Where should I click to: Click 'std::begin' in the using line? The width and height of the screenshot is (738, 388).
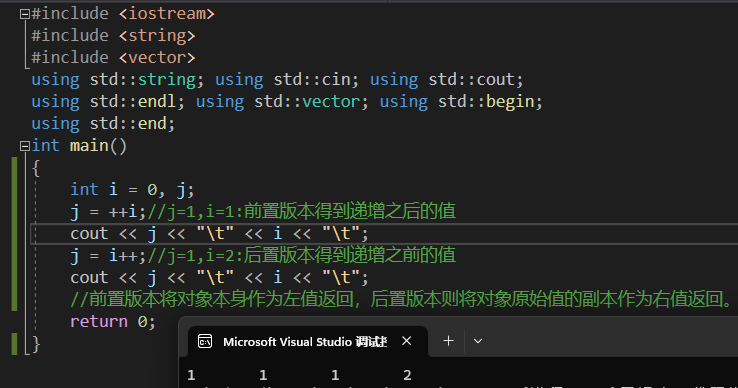point(486,102)
